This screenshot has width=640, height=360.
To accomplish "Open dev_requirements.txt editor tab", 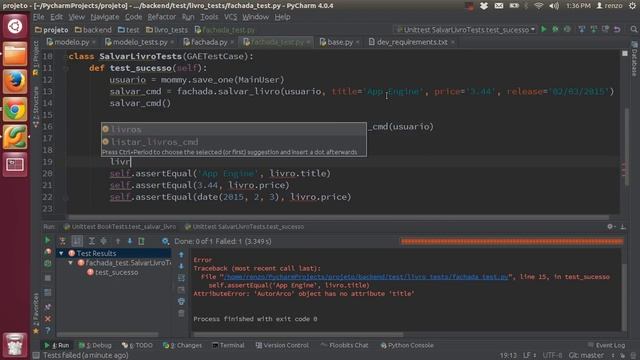I will point(412,42).
